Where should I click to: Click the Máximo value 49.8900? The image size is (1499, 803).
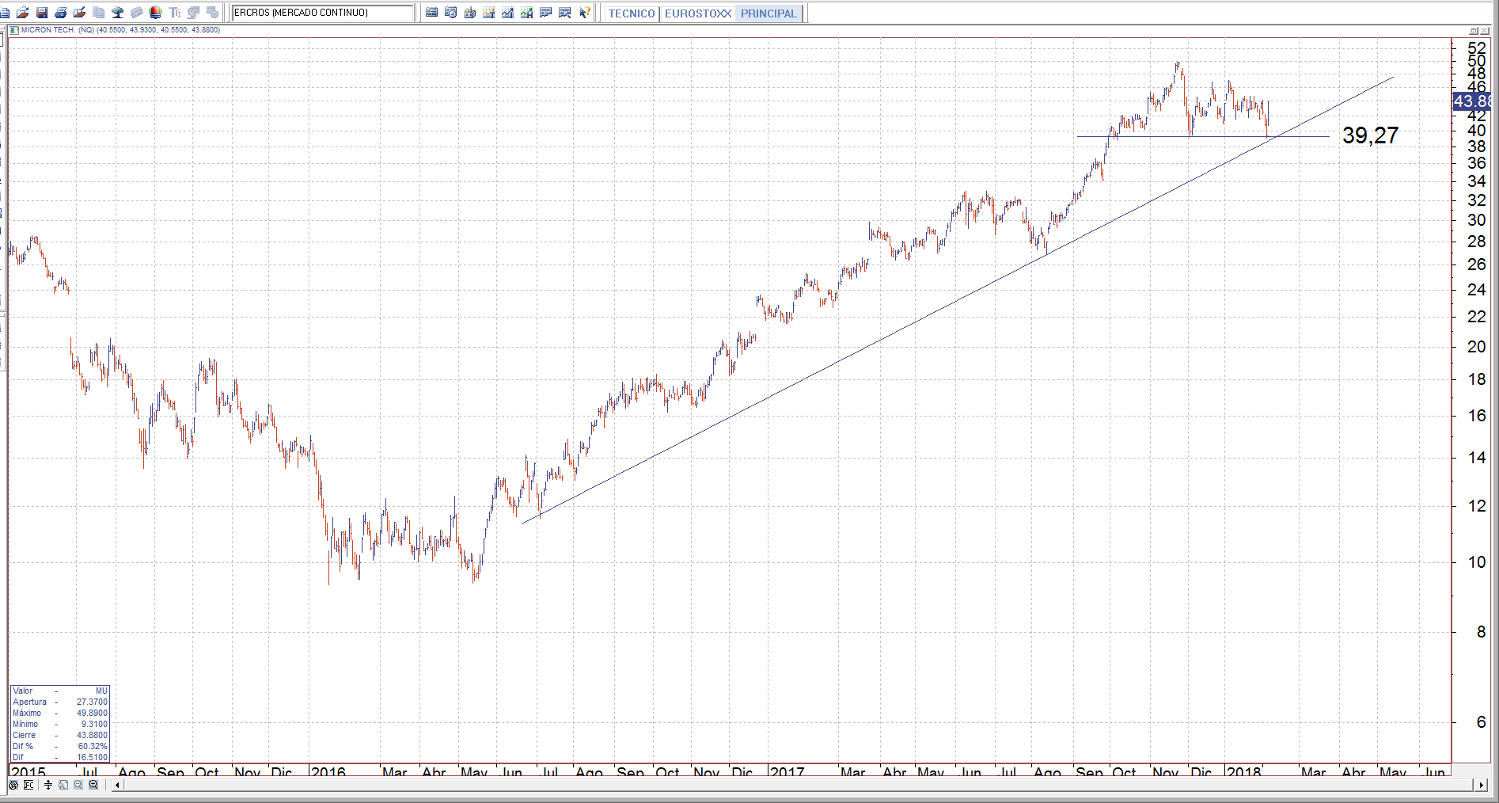click(x=91, y=713)
